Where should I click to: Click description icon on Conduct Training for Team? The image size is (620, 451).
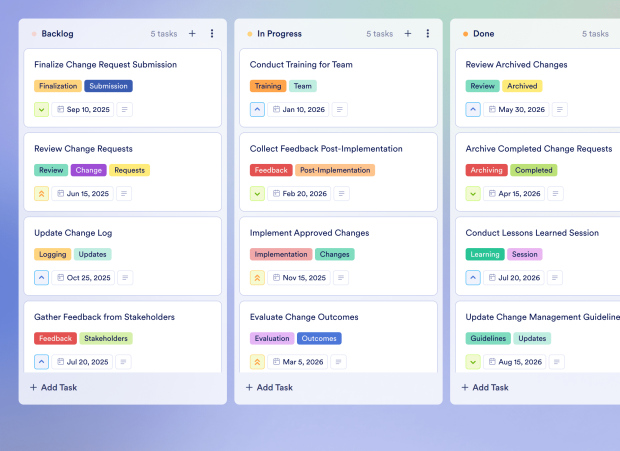click(x=340, y=109)
